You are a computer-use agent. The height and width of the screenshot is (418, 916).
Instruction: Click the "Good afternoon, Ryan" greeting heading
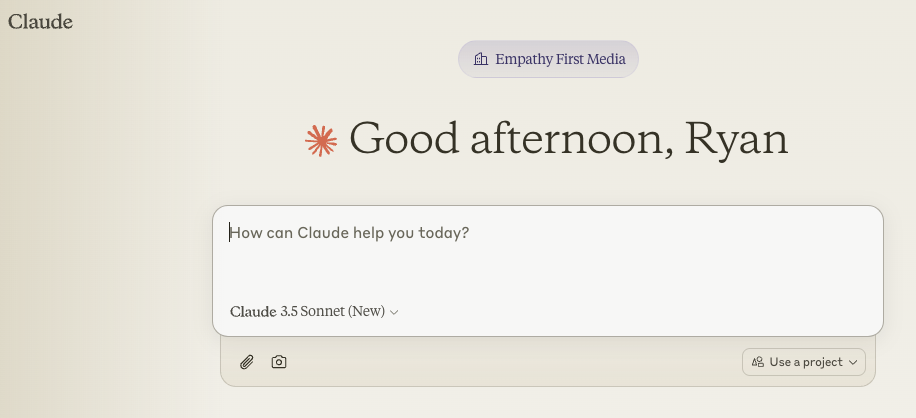[x=568, y=138]
